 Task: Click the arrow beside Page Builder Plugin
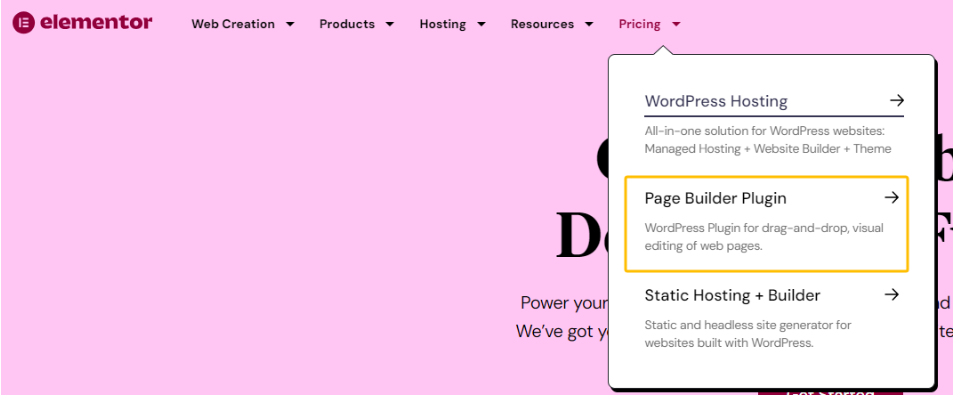(x=891, y=197)
